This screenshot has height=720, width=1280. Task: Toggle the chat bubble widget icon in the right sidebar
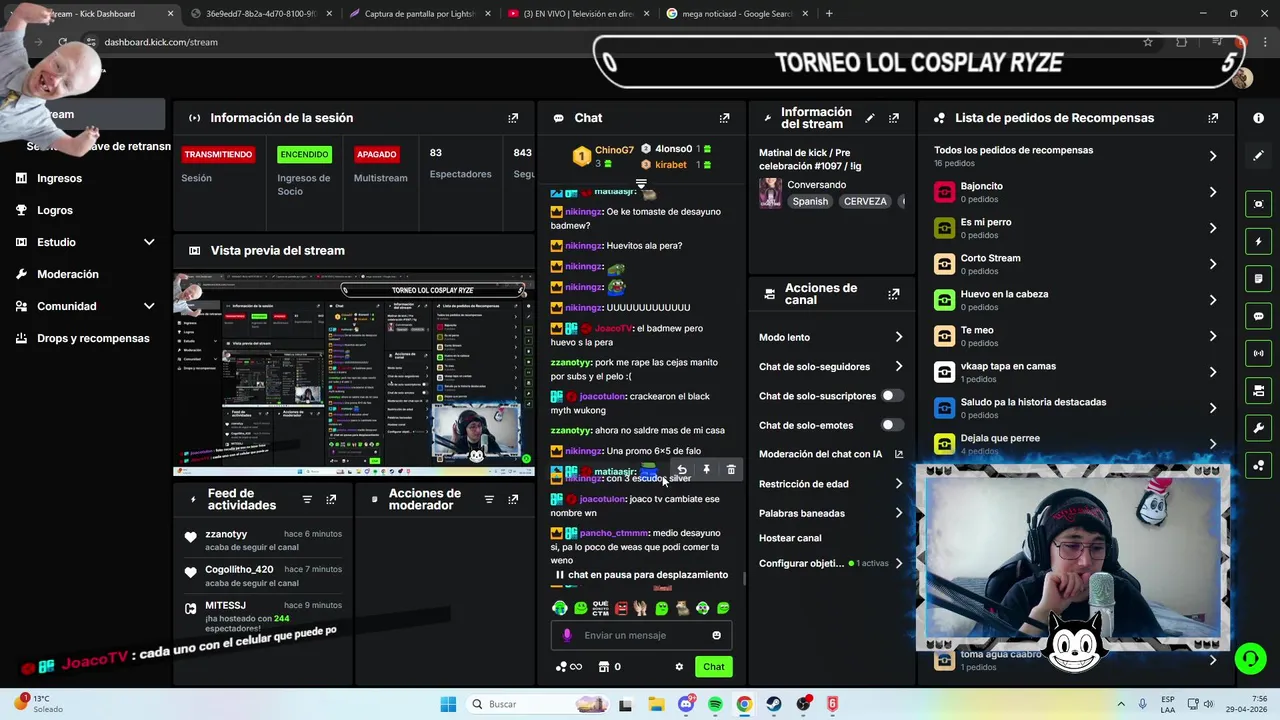(1258, 316)
